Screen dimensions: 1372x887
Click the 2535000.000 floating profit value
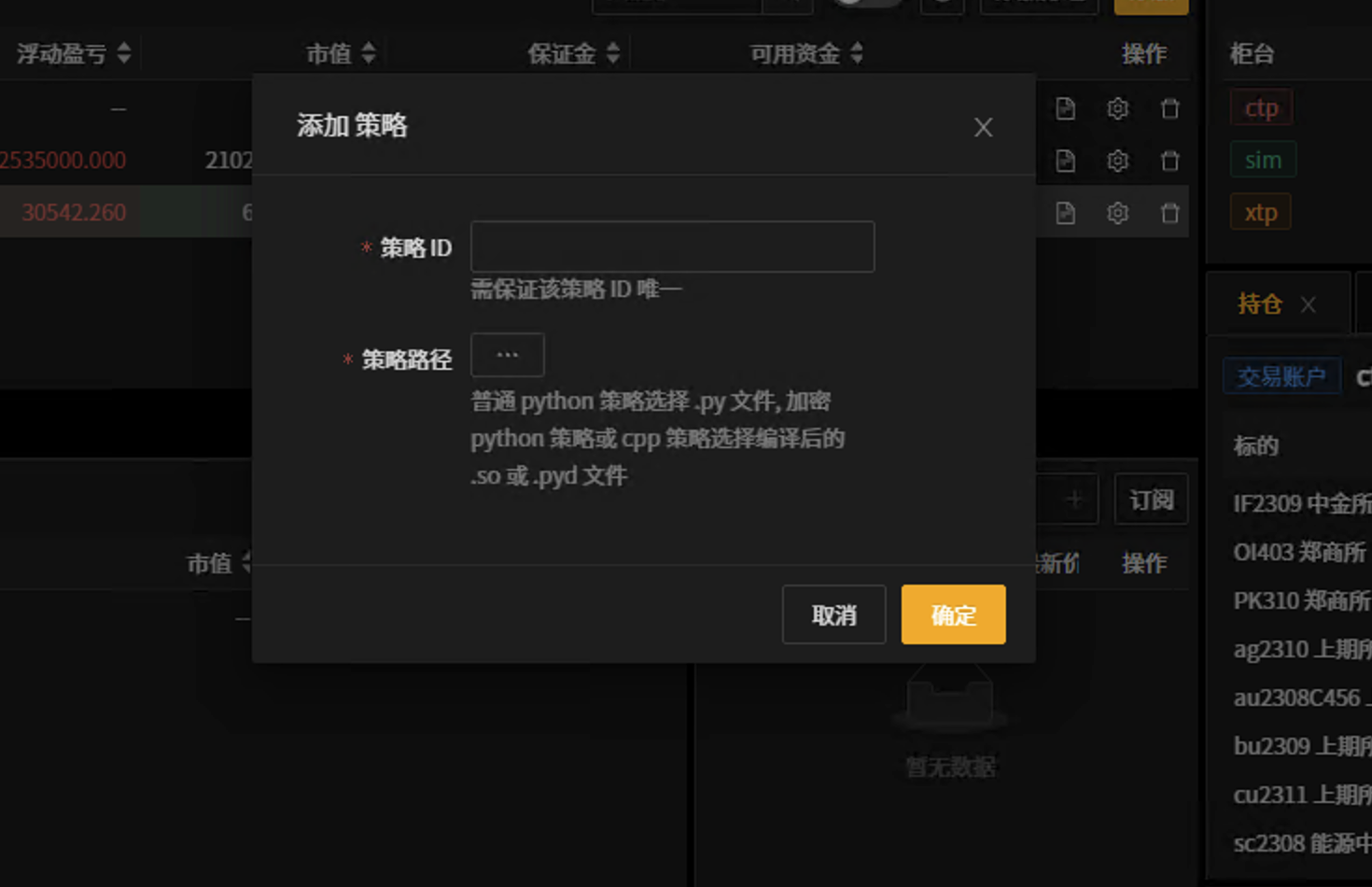(x=63, y=161)
